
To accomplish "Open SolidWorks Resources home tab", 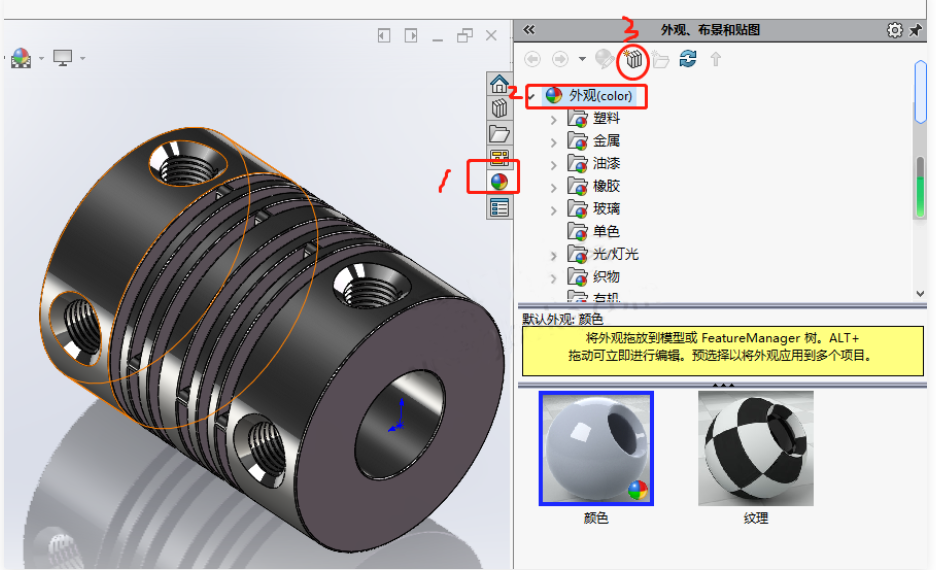I will pyautogui.click(x=499, y=84).
